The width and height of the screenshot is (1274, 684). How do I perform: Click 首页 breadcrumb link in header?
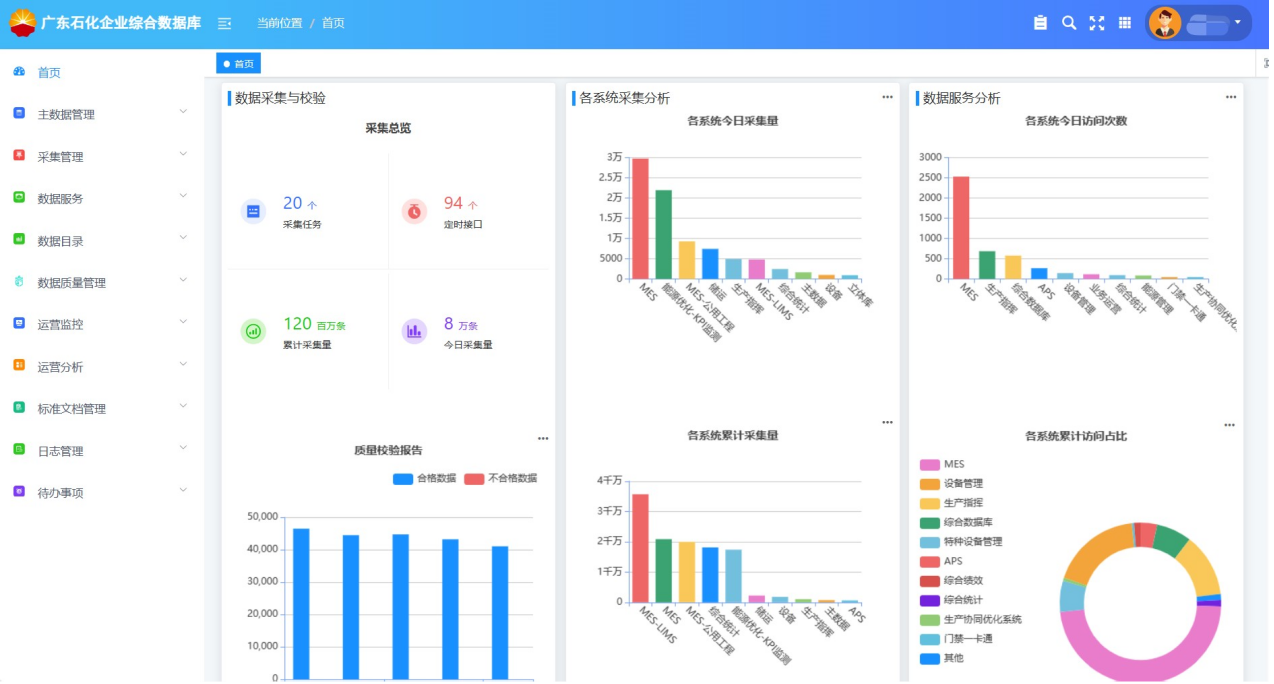[x=333, y=23]
